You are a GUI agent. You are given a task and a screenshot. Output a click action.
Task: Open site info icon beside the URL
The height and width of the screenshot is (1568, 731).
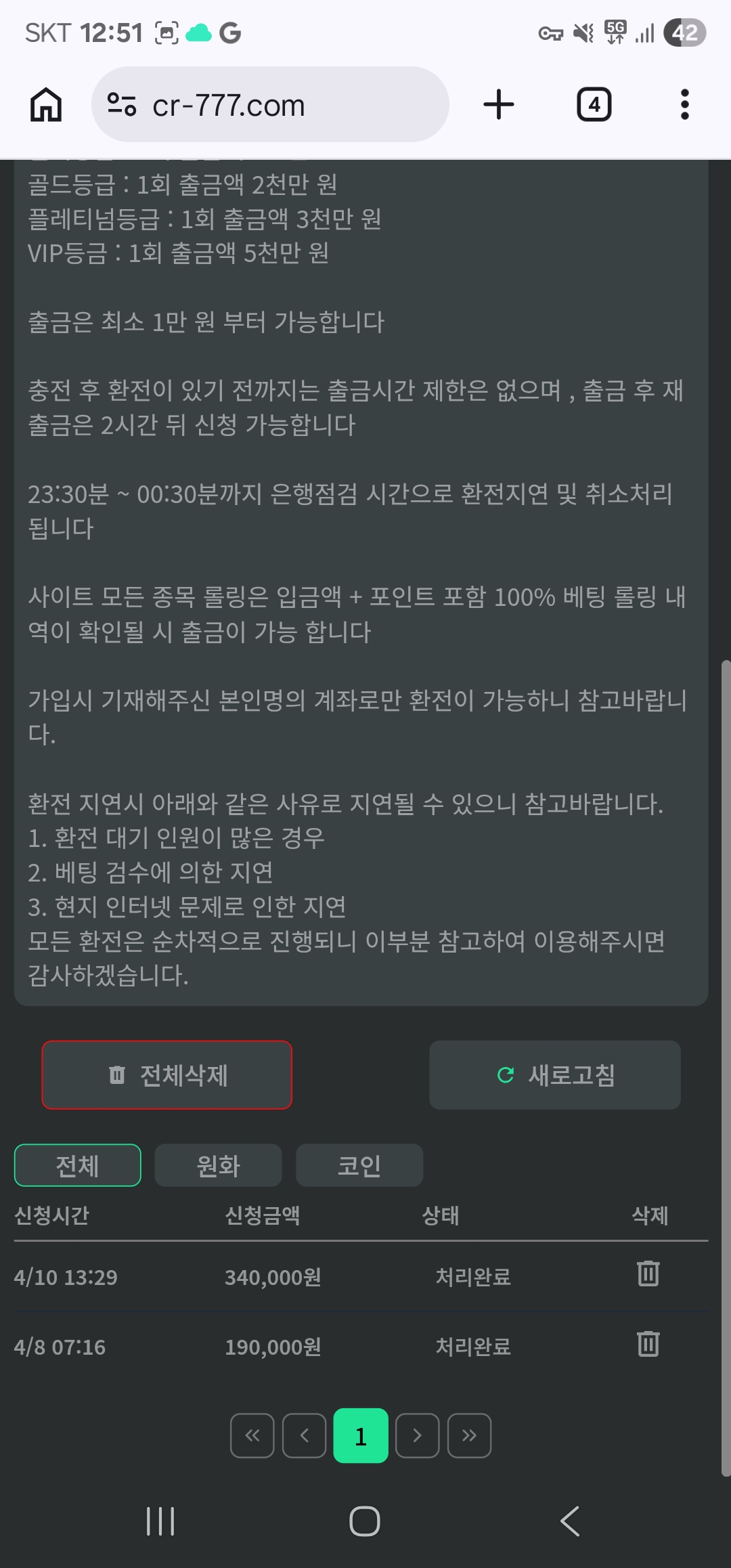[x=122, y=105]
